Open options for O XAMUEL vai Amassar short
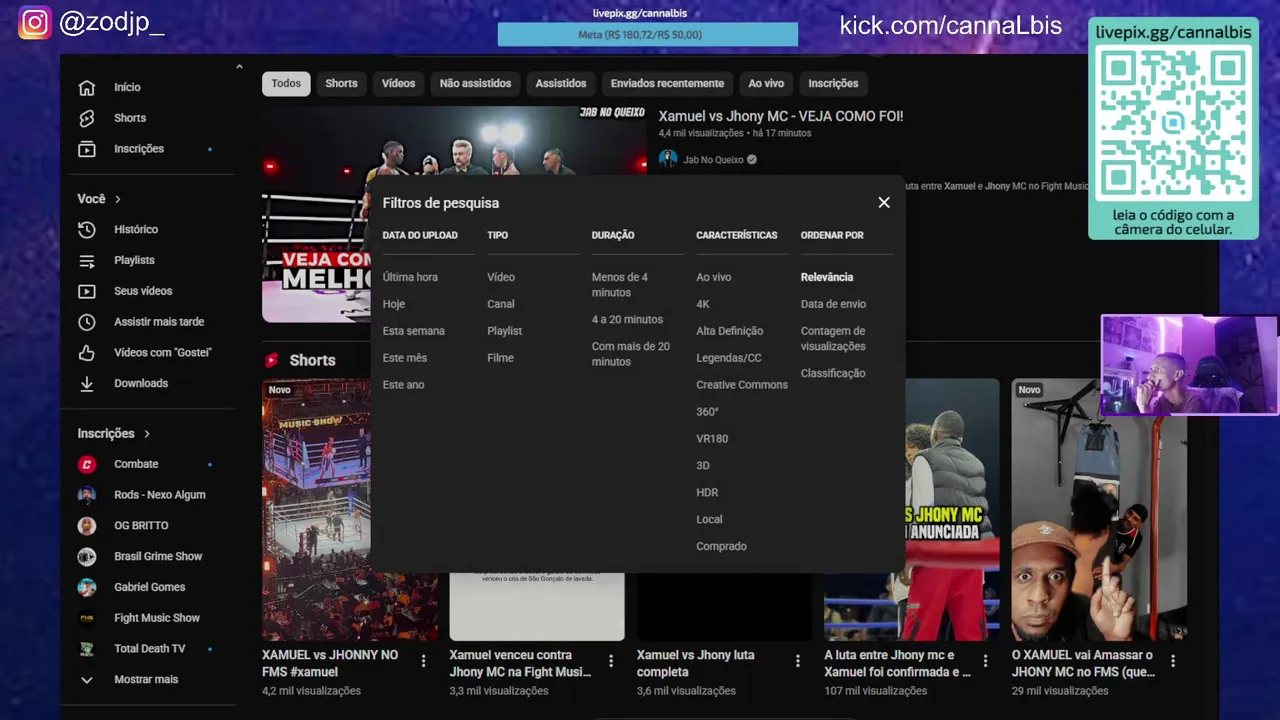This screenshot has width=1280, height=720. 1173,661
